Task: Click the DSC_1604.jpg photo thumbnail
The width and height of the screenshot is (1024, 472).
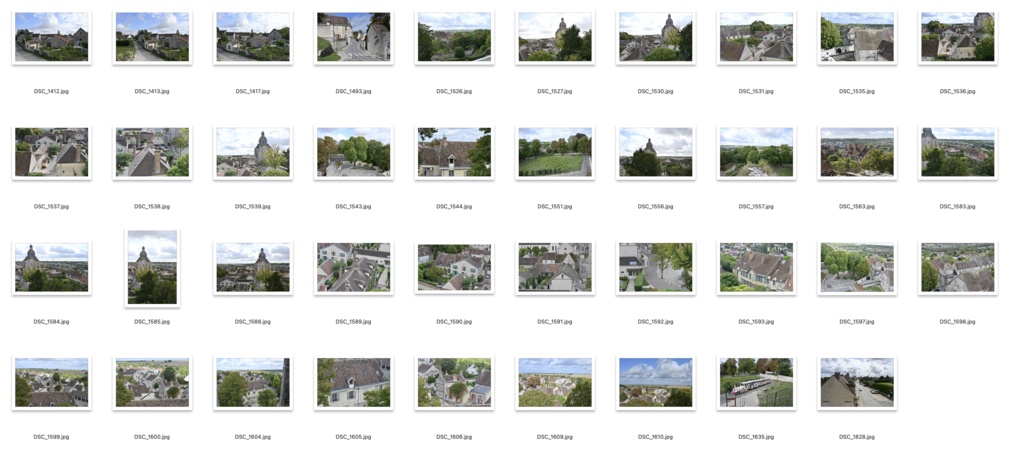Action: (x=253, y=383)
